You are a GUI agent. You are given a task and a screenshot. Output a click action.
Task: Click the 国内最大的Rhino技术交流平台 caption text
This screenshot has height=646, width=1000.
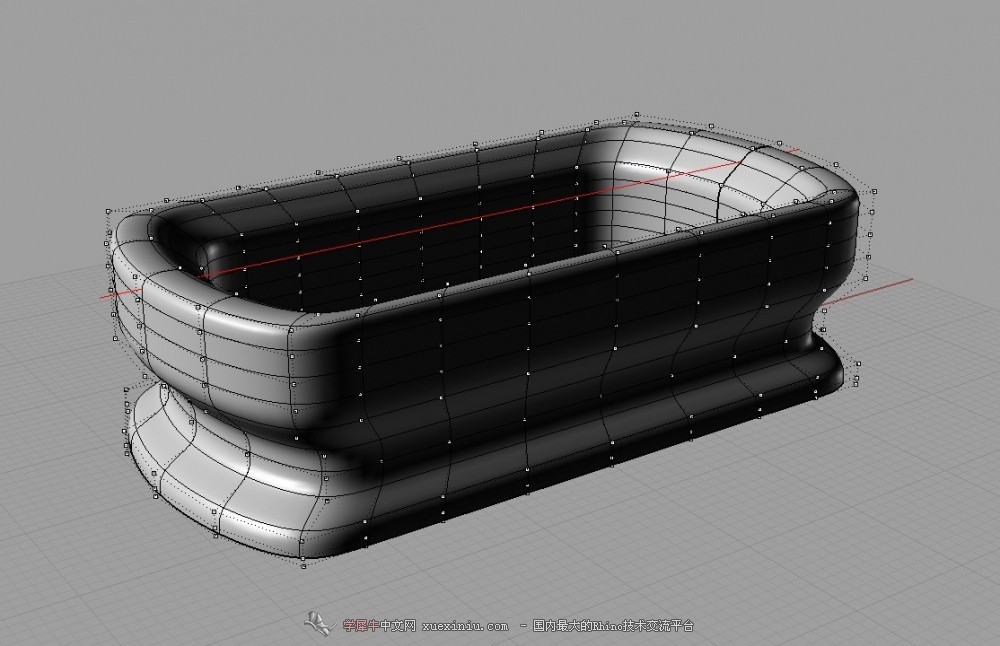pos(613,626)
